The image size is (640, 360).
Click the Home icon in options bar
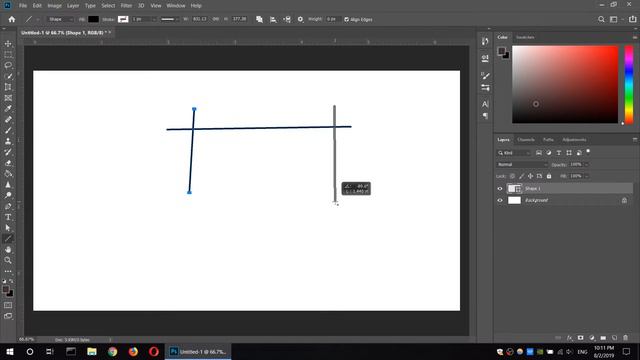click(11, 19)
